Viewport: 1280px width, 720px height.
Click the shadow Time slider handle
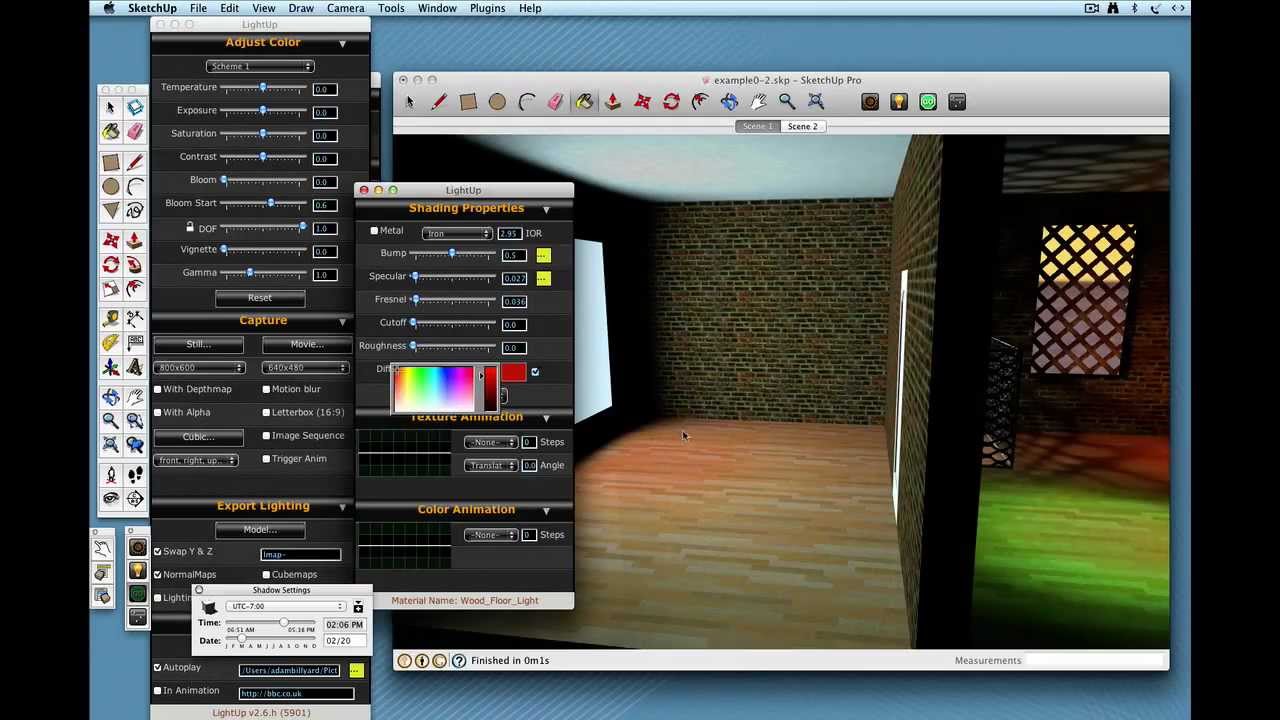point(284,623)
